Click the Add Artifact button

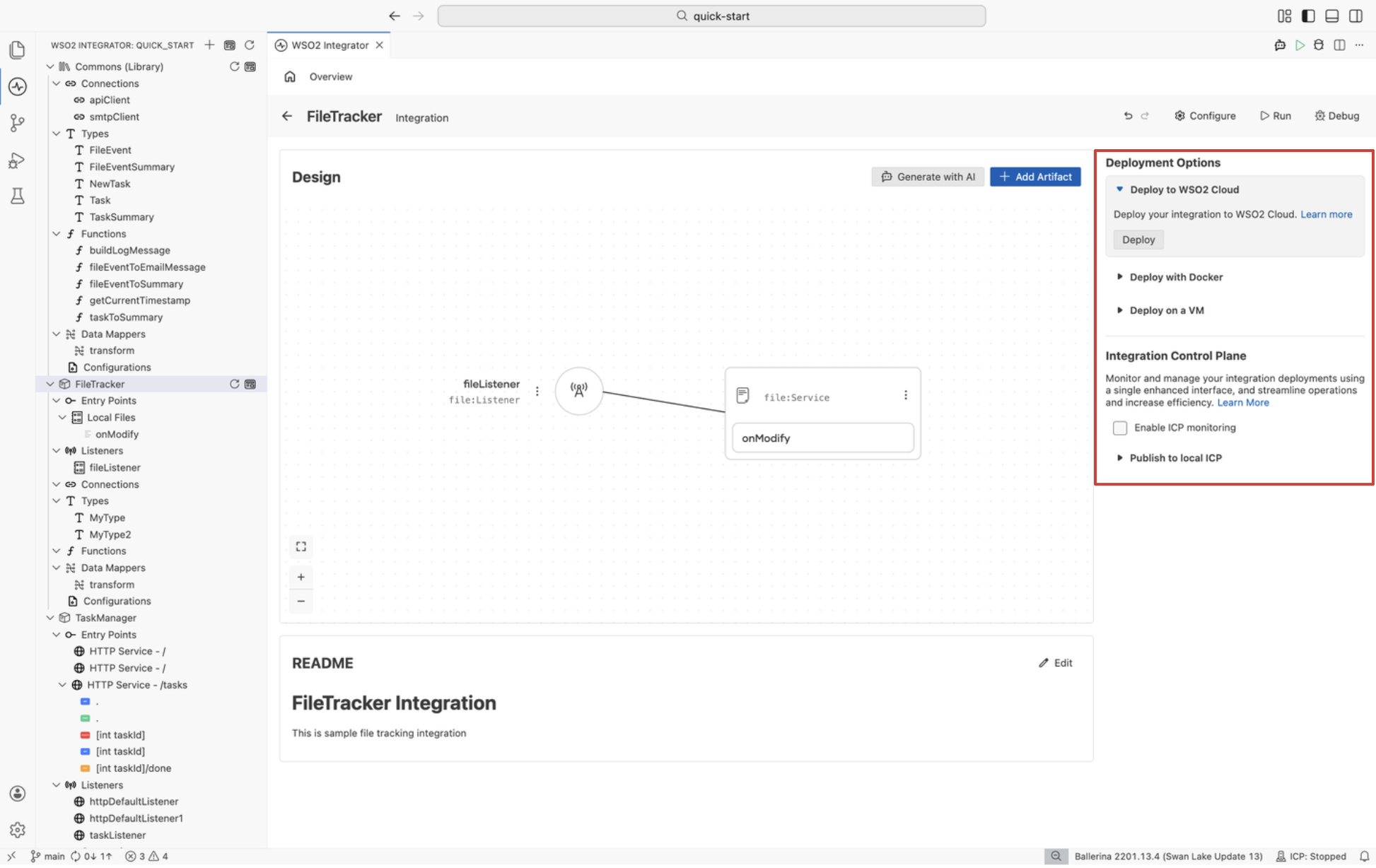click(1035, 177)
